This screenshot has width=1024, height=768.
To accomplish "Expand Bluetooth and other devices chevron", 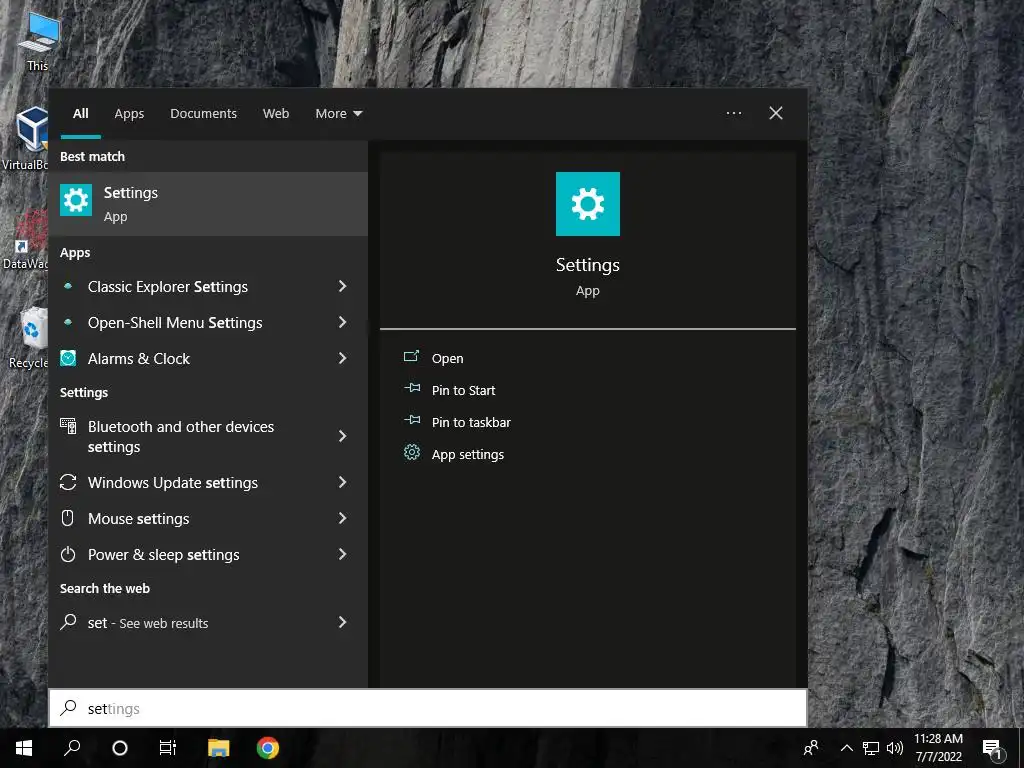I will pos(342,436).
